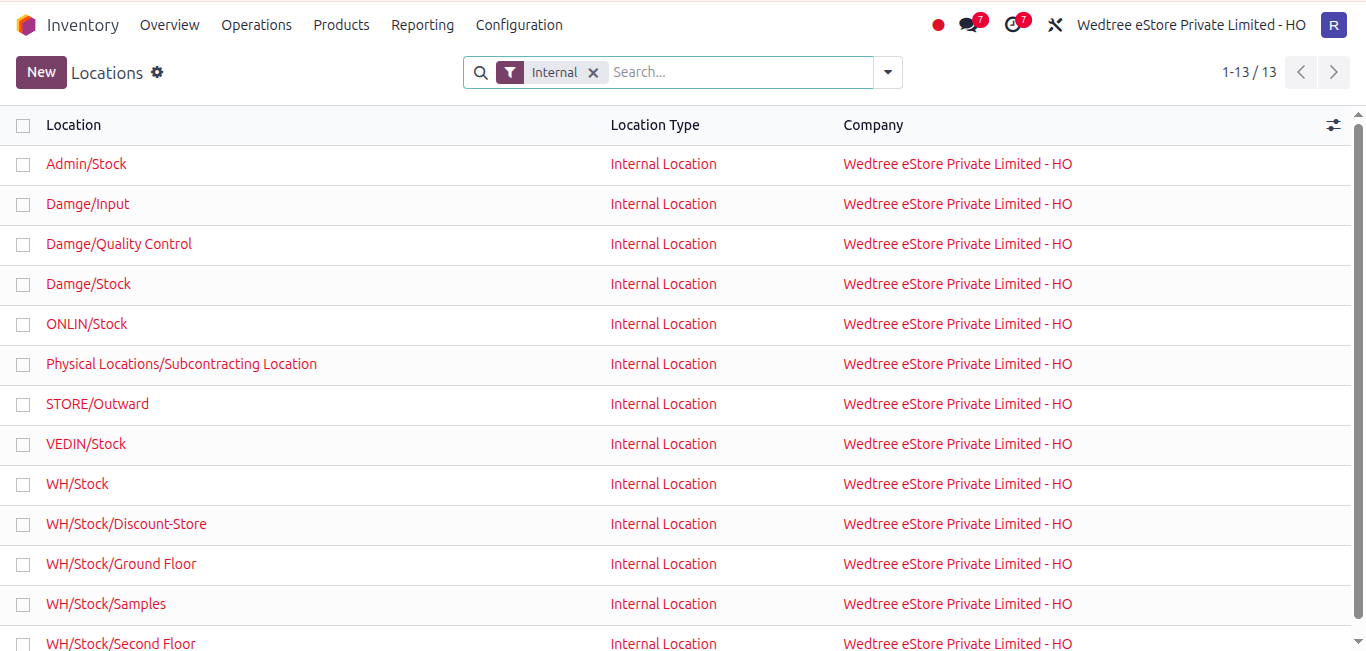Select all locations header checkbox
1366x651 pixels.
(x=23, y=125)
